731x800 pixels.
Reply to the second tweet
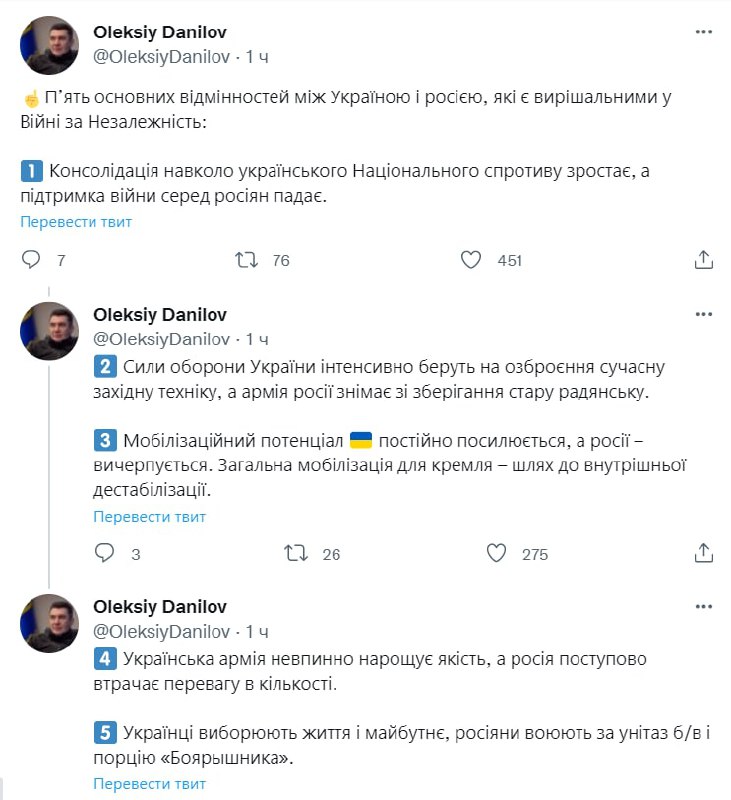pyautogui.click(x=105, y=554)
